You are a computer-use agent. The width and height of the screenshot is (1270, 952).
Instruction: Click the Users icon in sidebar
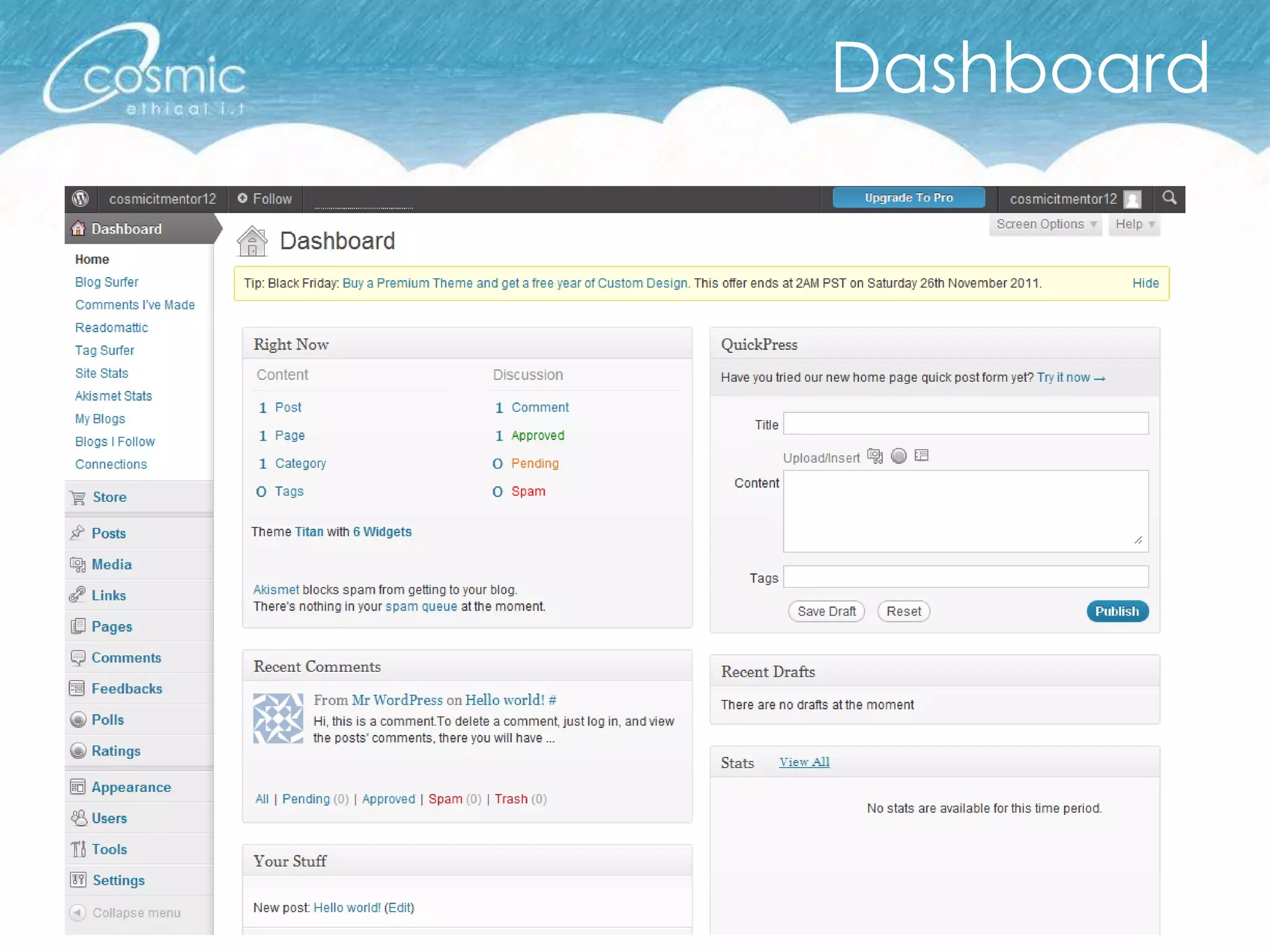click(78, 818)
